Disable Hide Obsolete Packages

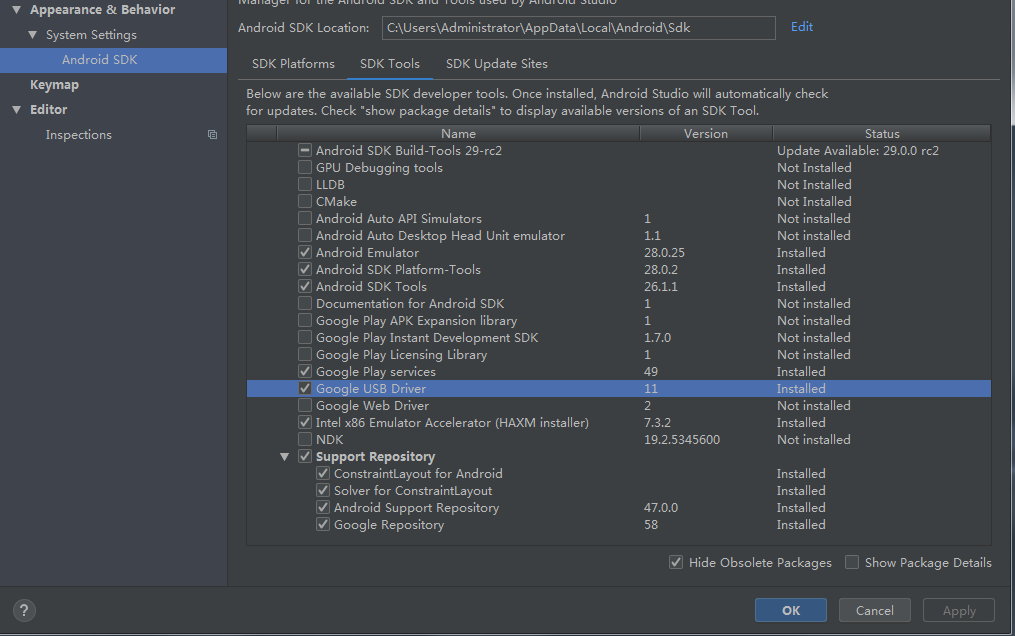[677, 562]
